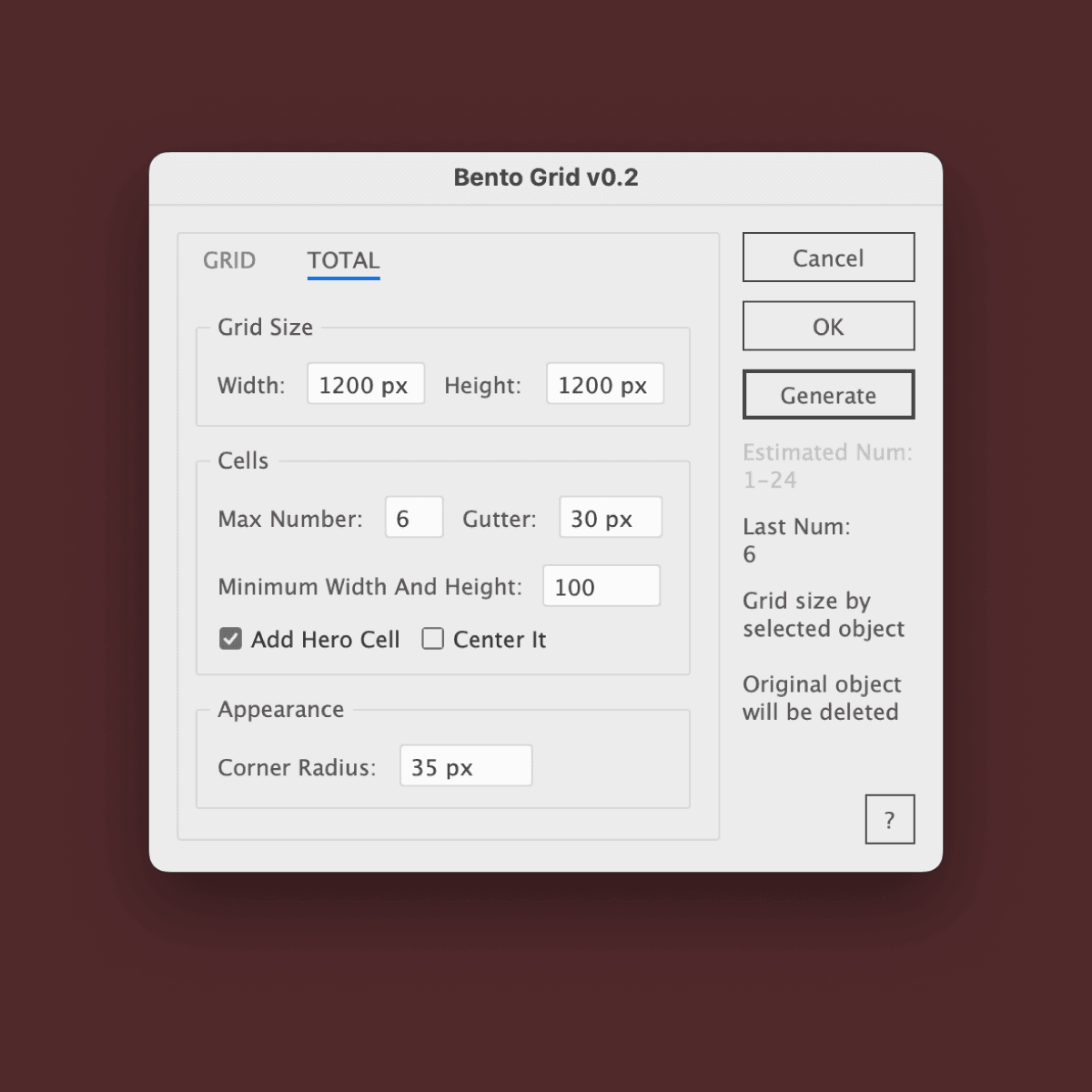Click the grid Height input field
1092x1092 pixels.
pyautogui.click(x=604, y=384)
